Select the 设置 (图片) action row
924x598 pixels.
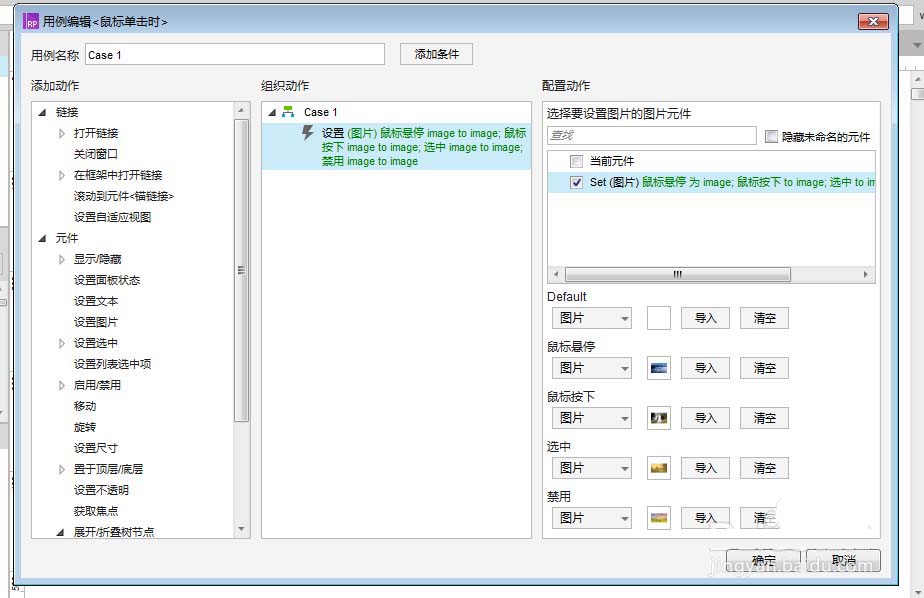click(x=396, y=147)
